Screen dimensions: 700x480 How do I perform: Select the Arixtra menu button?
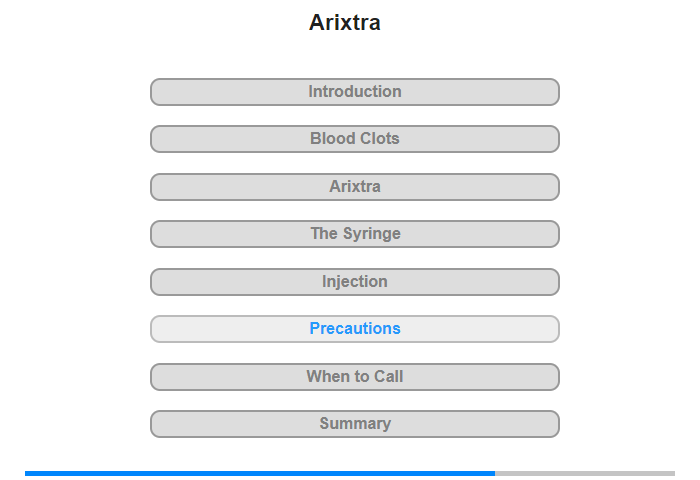(354, 187)
